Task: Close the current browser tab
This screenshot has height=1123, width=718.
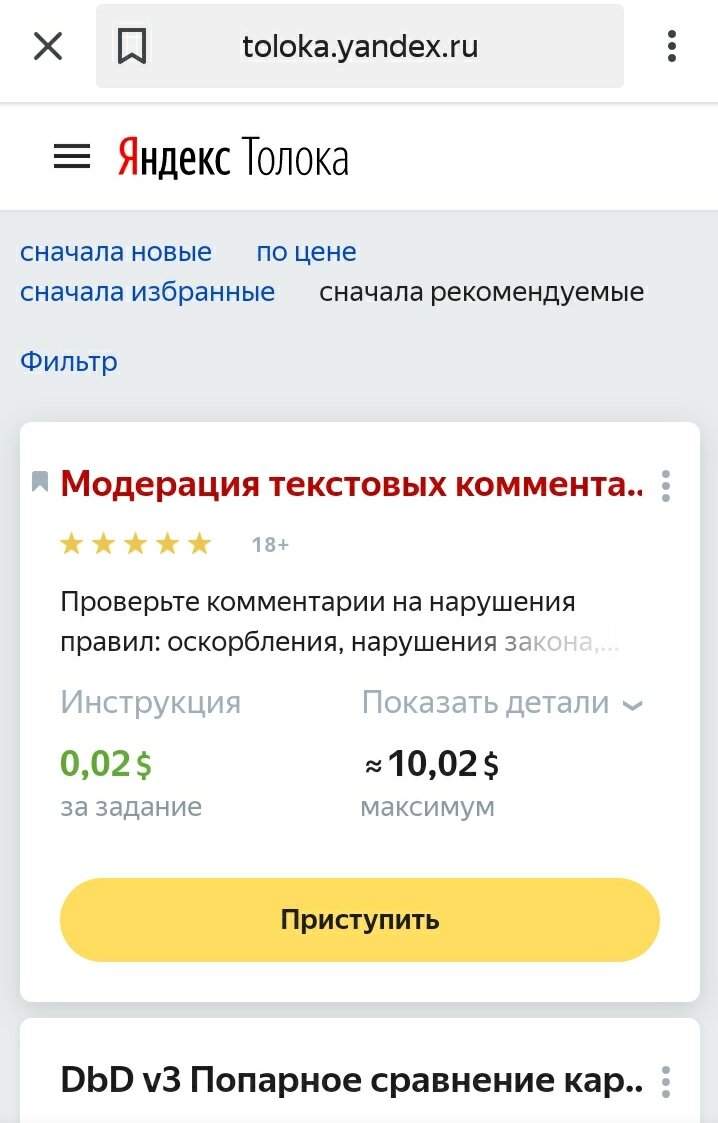Action: pos(48,46)
